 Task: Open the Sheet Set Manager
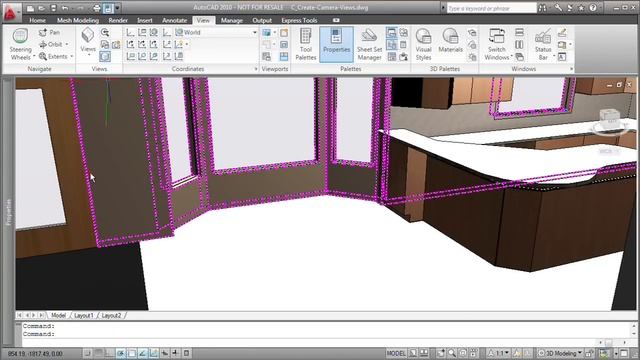[369, 44]
